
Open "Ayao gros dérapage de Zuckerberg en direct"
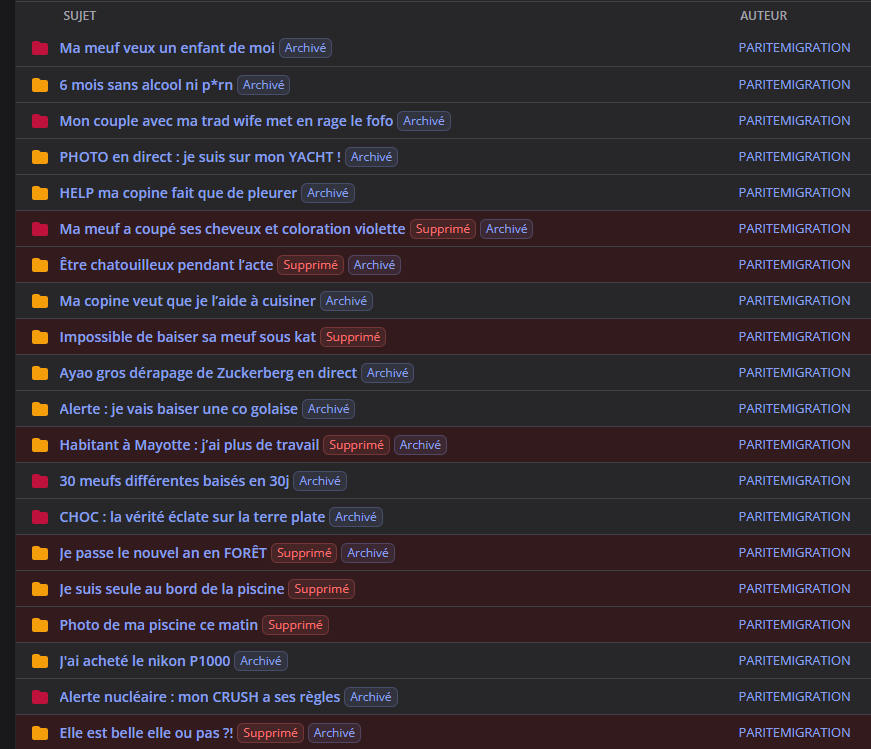[208, 373]
